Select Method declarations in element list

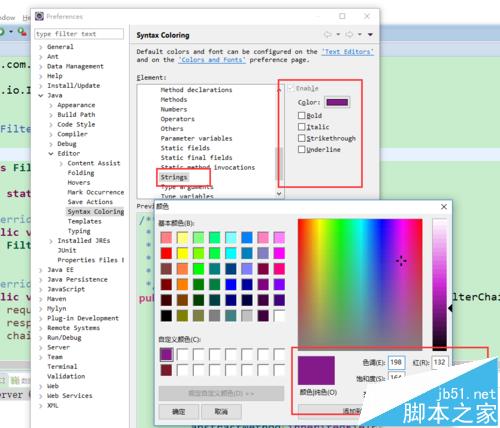click(x=196, y=90)
